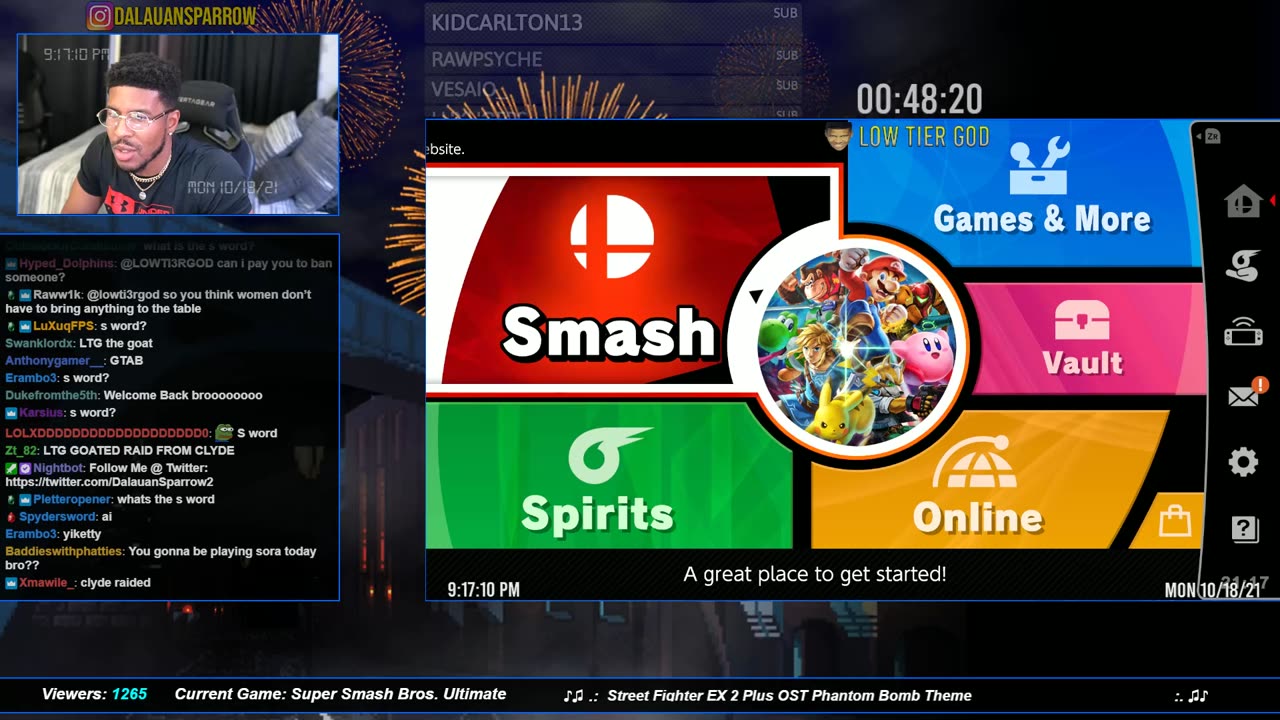The height and width of the screenshot is (720, 1280).
Task: Select the Spirits swirl icon in the side menu
Action: (x=1243, y=266)
